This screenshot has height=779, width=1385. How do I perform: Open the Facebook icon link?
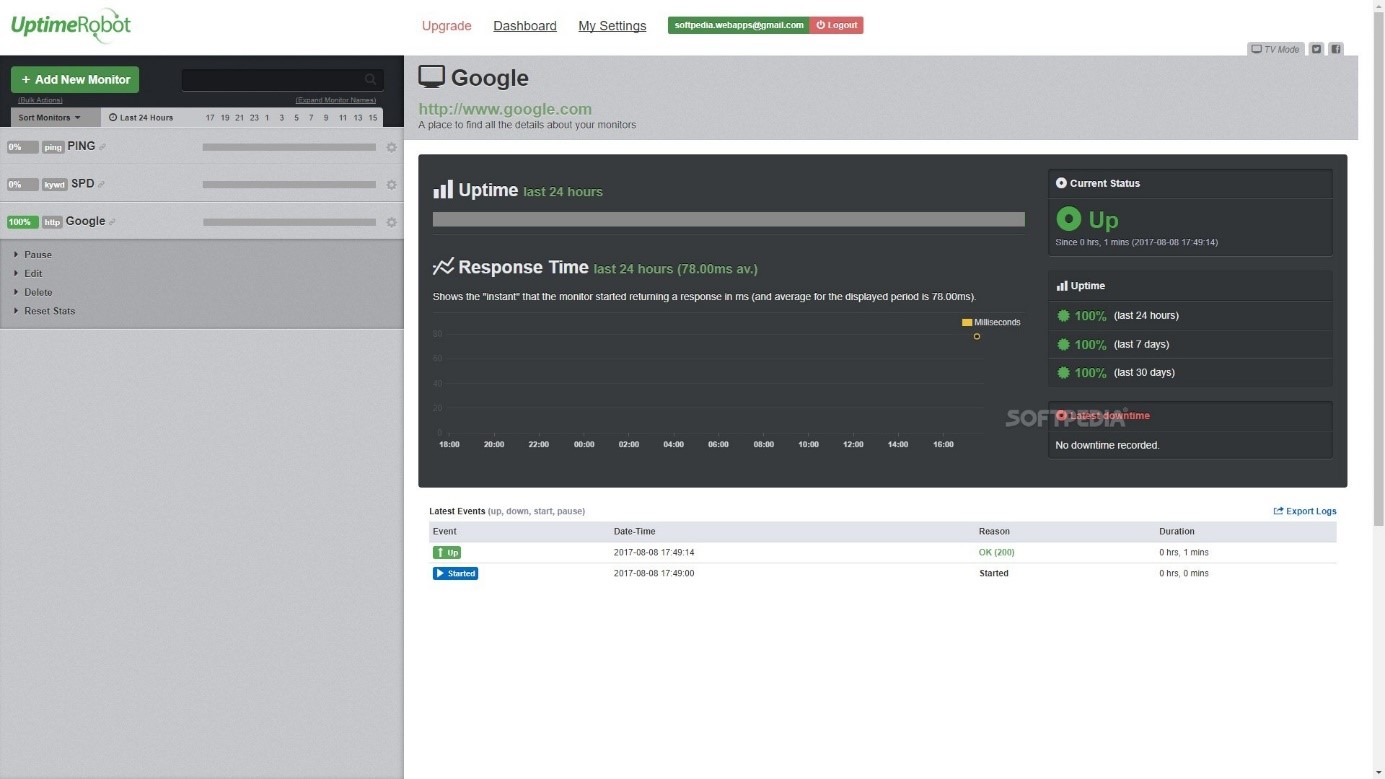1335,49
